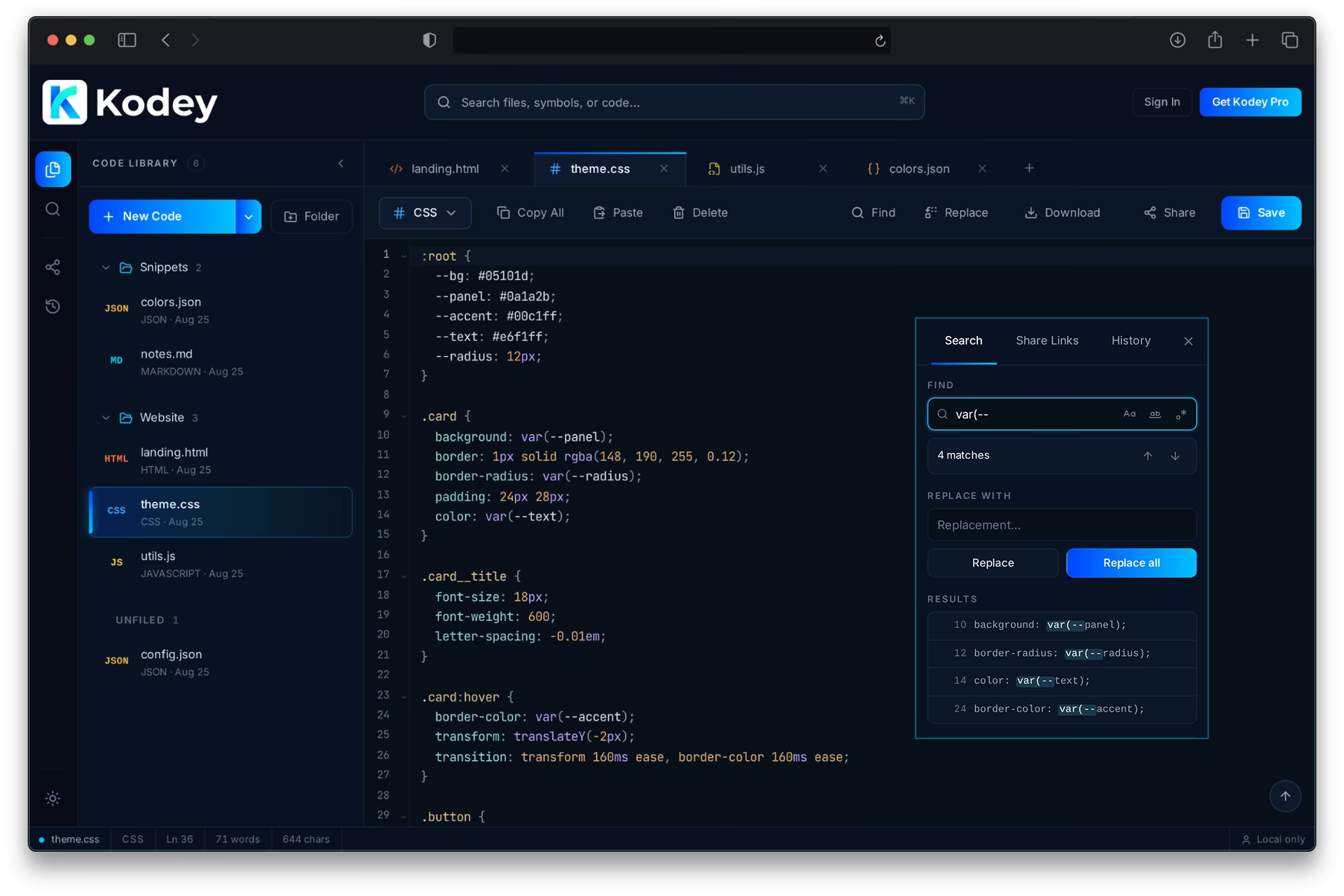Click the scroll to top button

point(1284,796)
